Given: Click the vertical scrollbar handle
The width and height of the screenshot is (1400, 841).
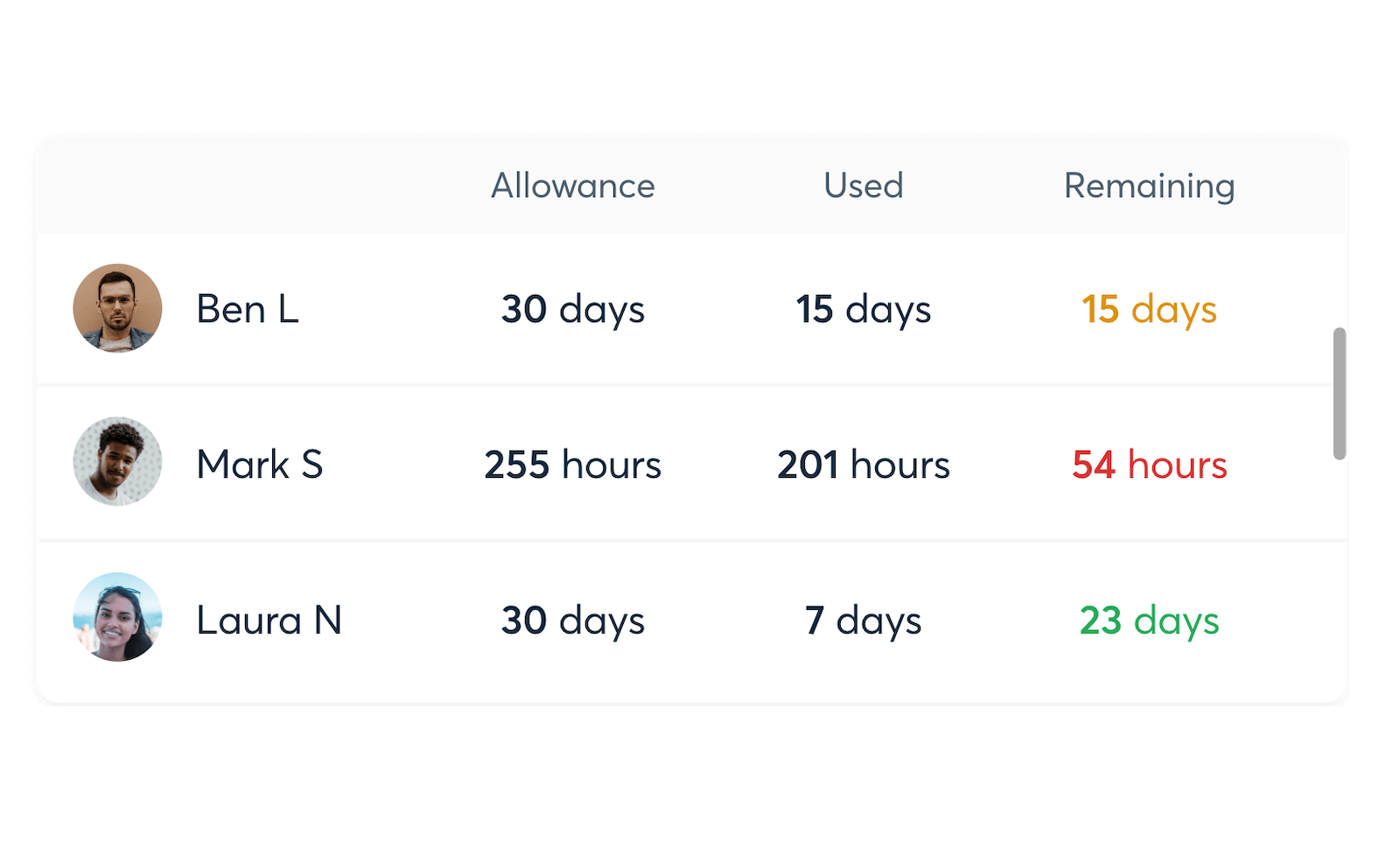Looking at the screenshot, I should (x=1338, y=394).
